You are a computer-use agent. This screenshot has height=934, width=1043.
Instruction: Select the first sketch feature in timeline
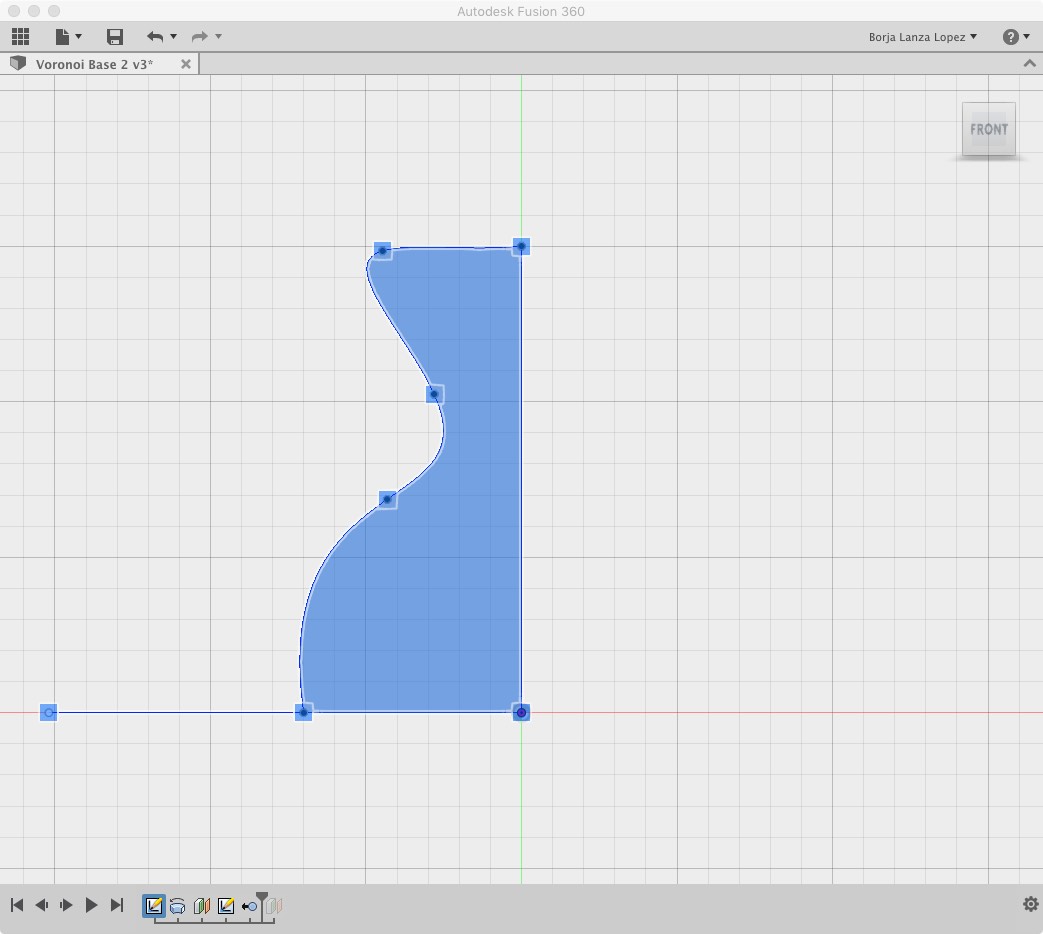[x=154, y=905]
